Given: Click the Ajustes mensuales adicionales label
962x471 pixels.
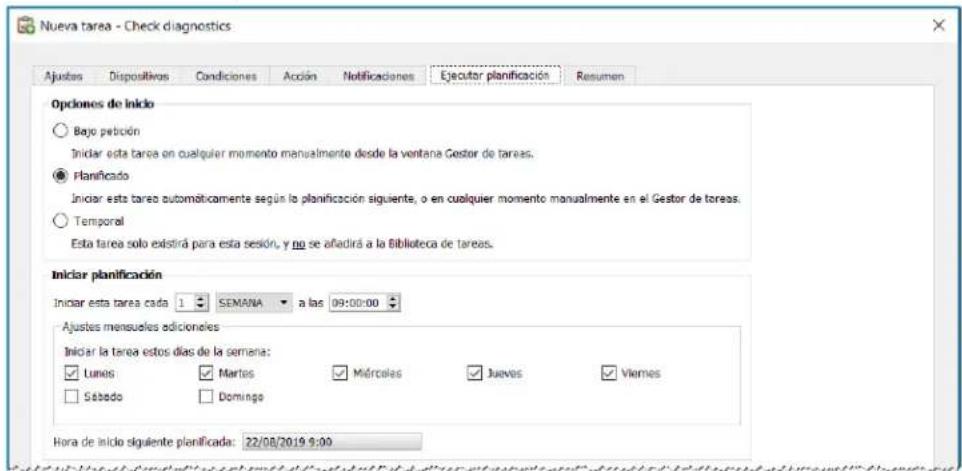Looking at the screenshot, I should [140, 326].
